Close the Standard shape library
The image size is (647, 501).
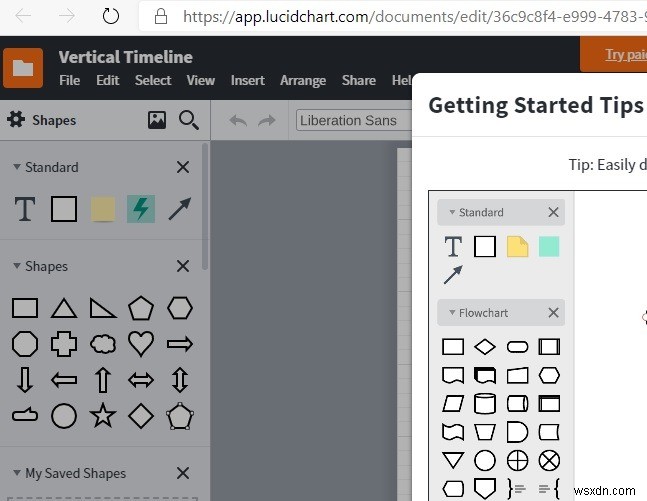[183, 167]
